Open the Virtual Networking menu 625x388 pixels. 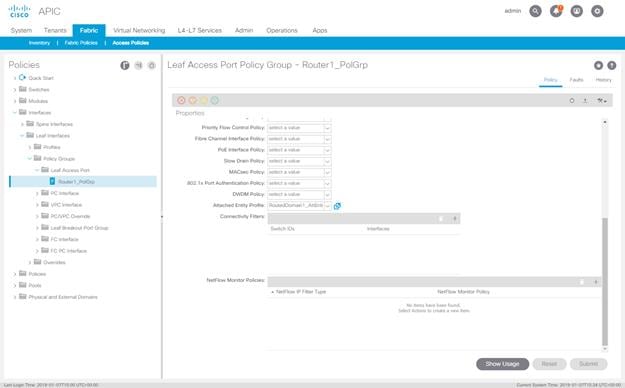click(139, 30)
